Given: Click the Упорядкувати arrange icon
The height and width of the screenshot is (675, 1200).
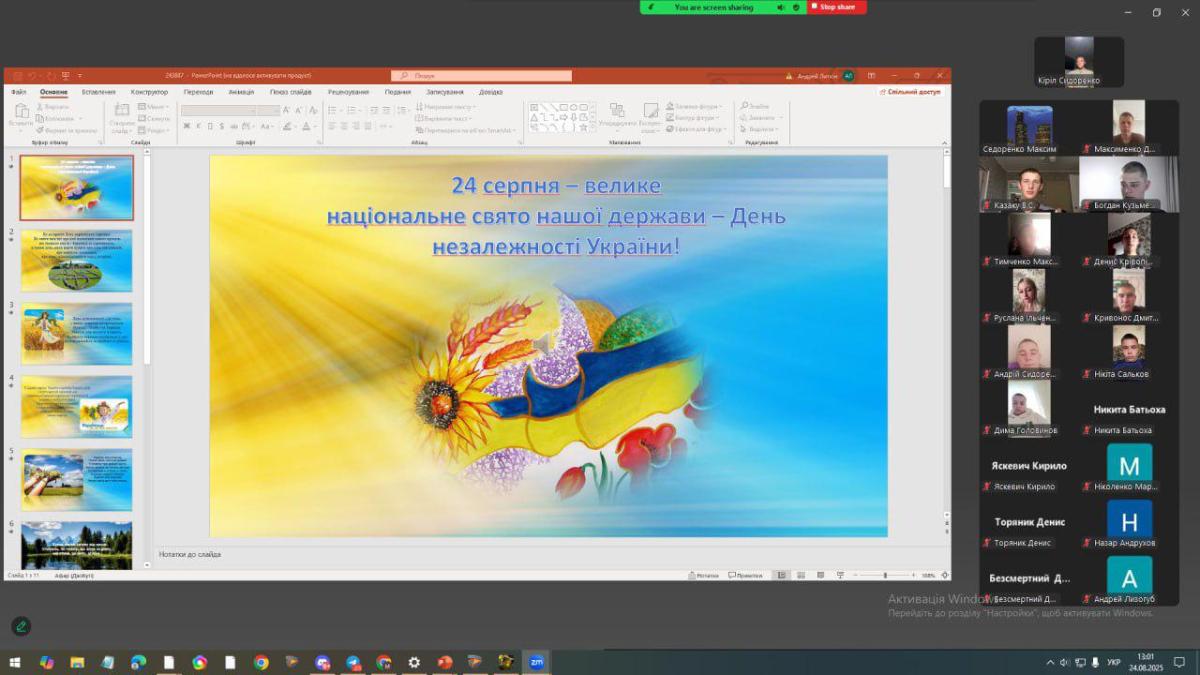Looking at the screenshot, I should 617,117.
